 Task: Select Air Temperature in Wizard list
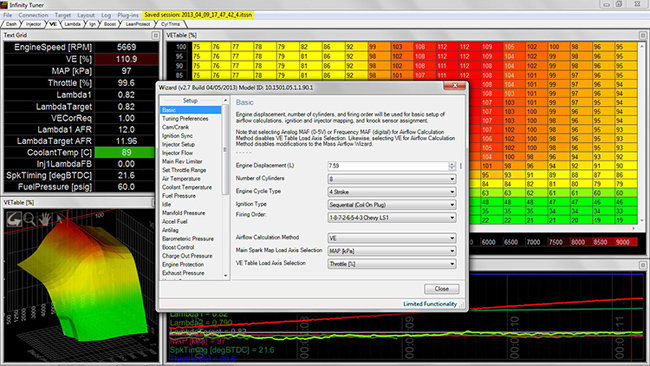tap(181, 179)
